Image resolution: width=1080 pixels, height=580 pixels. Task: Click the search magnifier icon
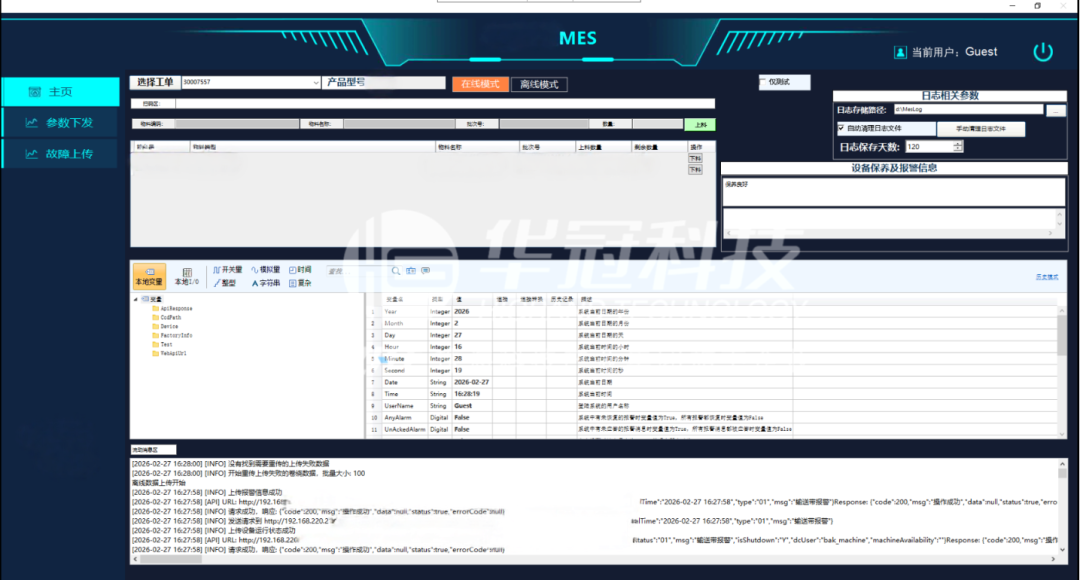pyautogui.click(x=395, y=271)
